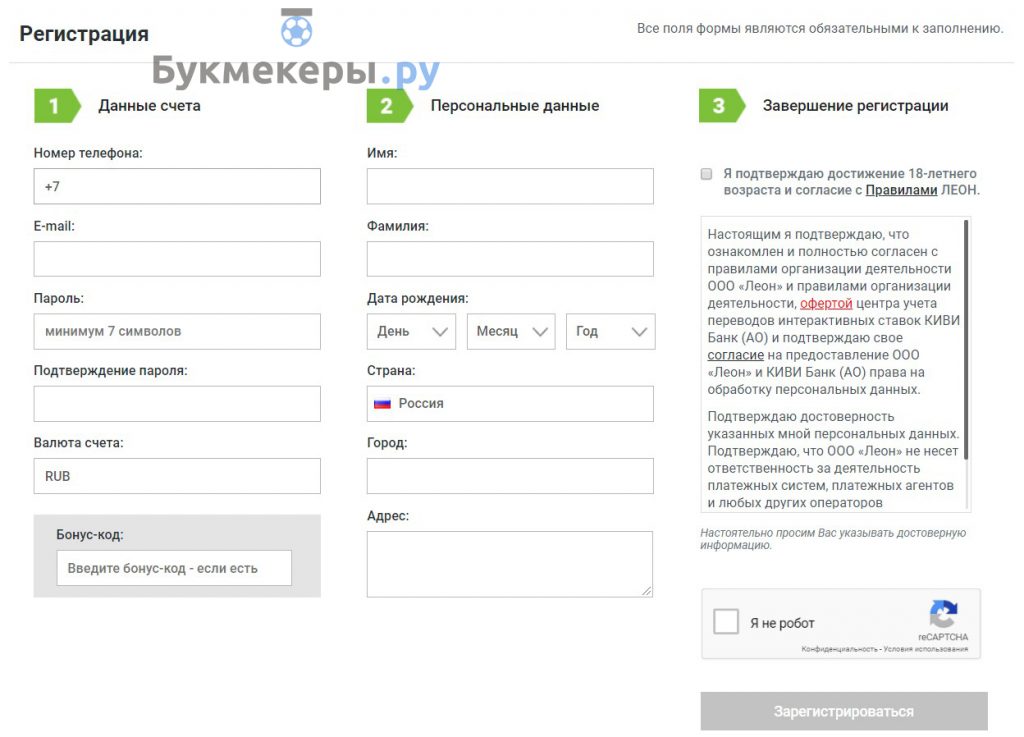The width and height of the screenshot is (1024, 737).
Task: Open the День birth day dropdown
Action: [x=411, y=332]
